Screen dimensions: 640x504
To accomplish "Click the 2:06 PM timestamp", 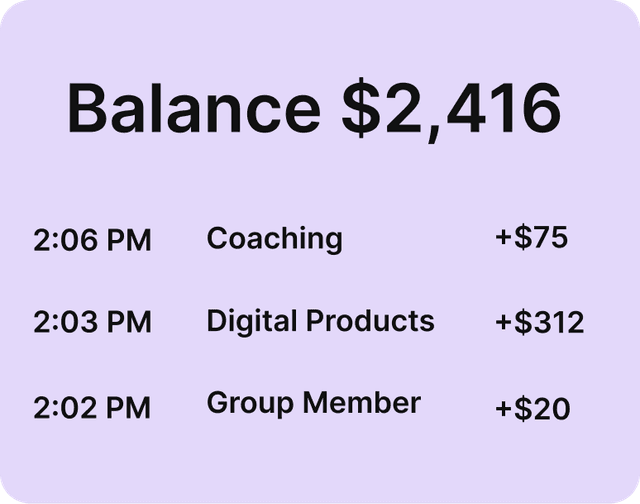I will 92,240.
